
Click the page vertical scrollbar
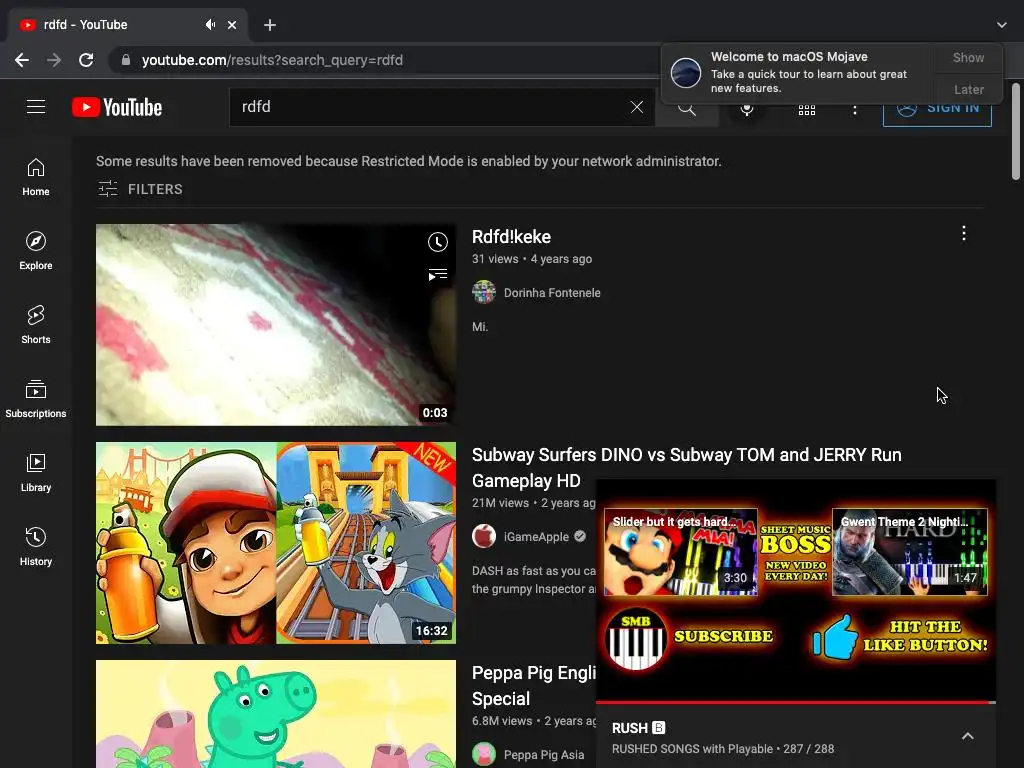(1016, 131)
